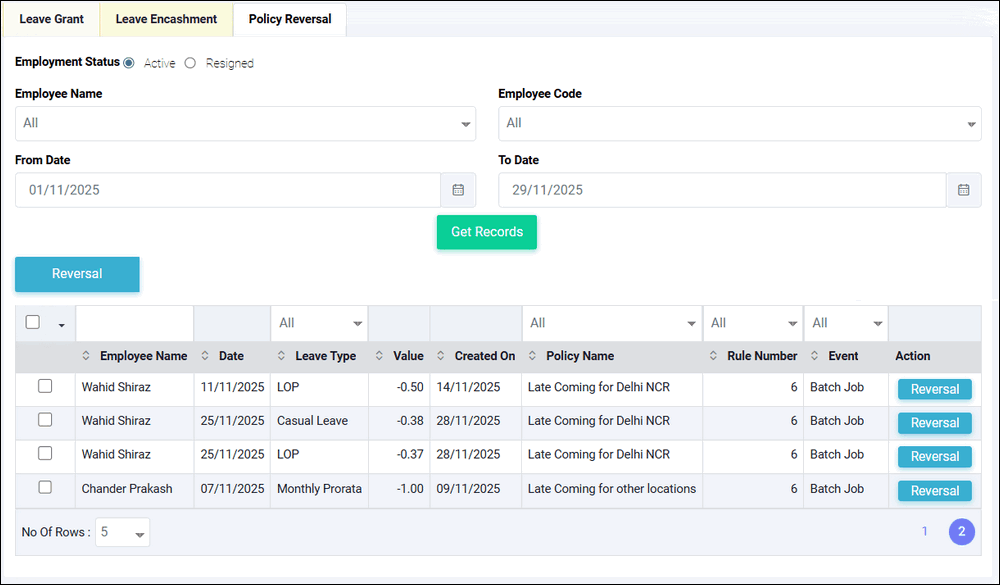Tick the select-all checkbox in table header
This screenshot has height=585, width=1000.
point(33,322)
